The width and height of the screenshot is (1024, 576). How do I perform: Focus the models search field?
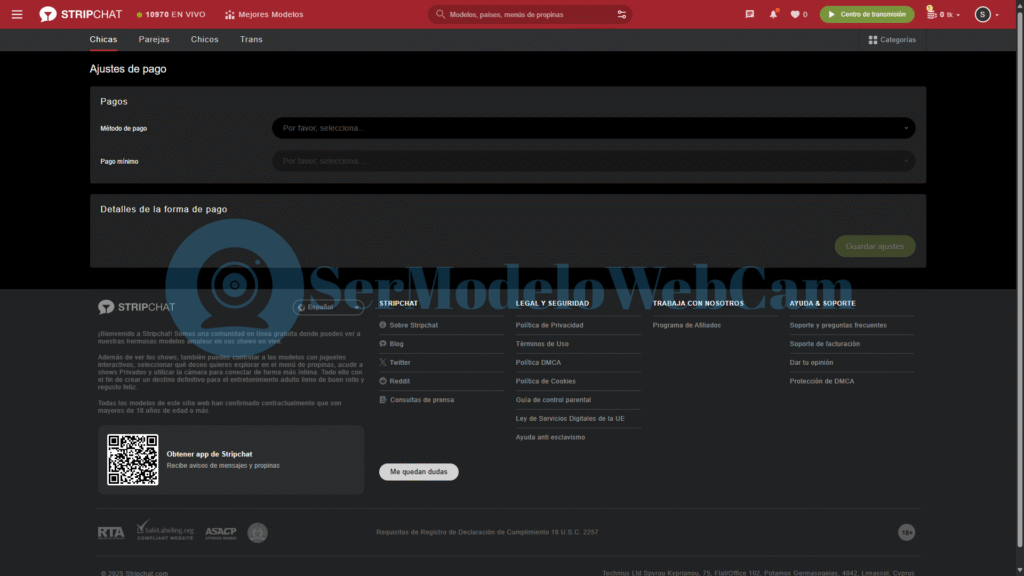(530, 14)
